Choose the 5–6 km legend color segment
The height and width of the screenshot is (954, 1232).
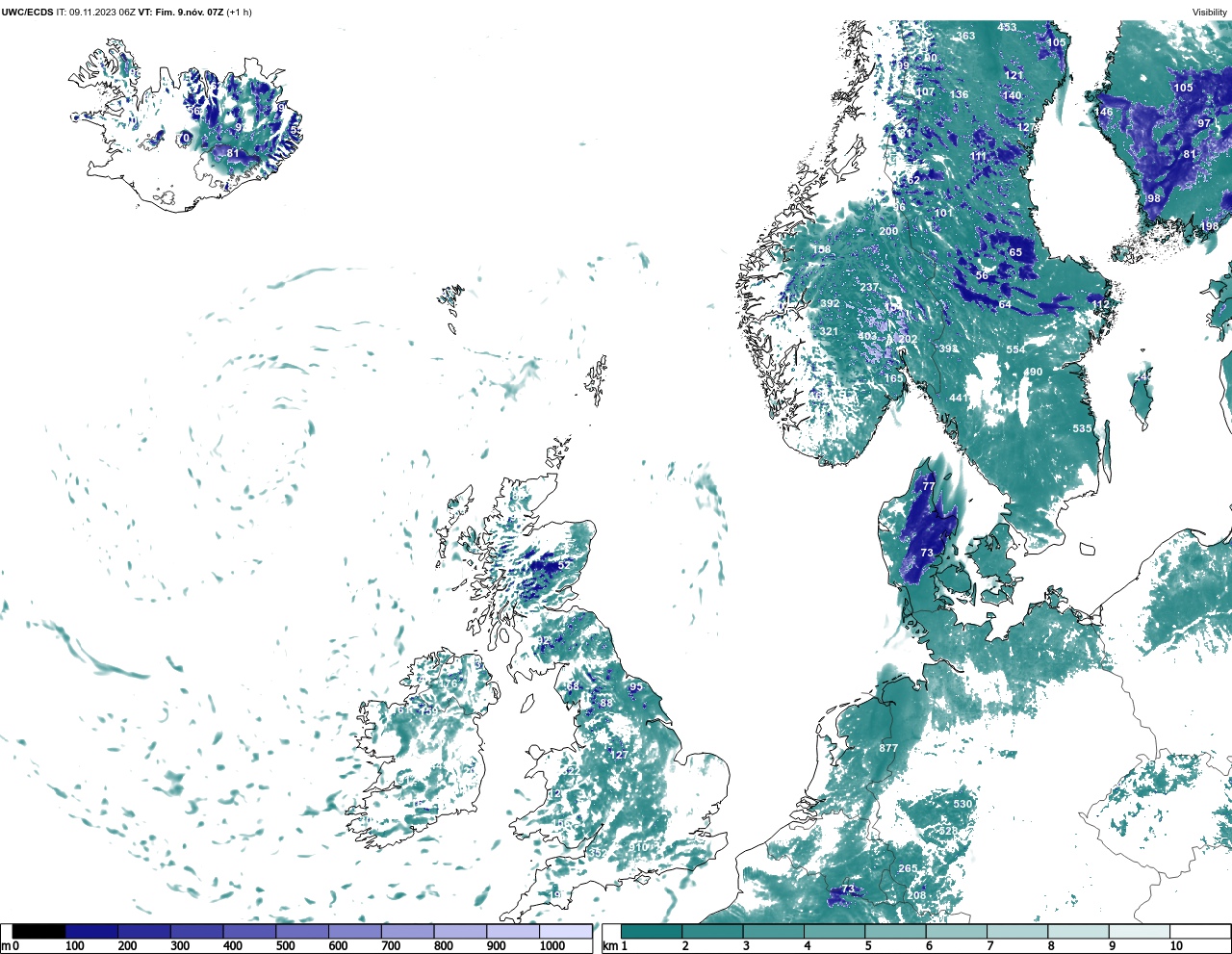895,932
